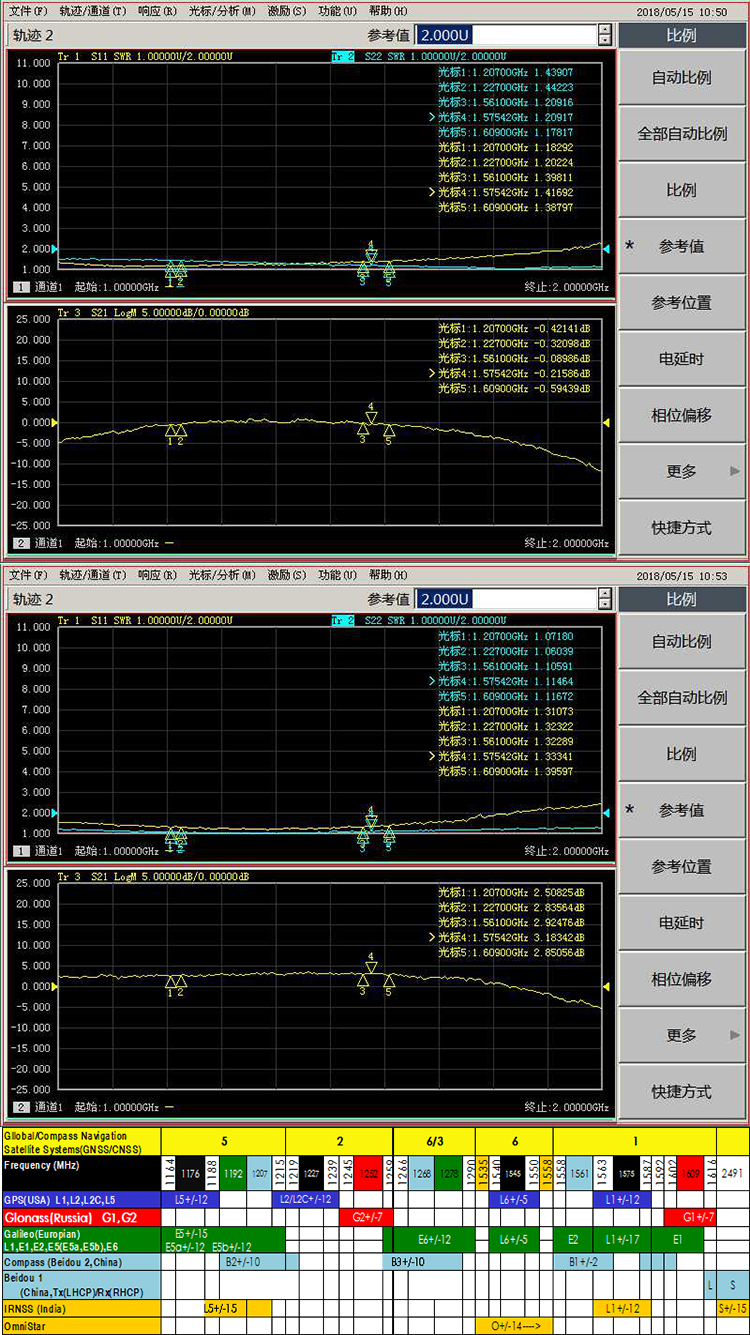Click yellow reference arrow right of upper S21 plot
750x1335 pixels.
[605, 423]
